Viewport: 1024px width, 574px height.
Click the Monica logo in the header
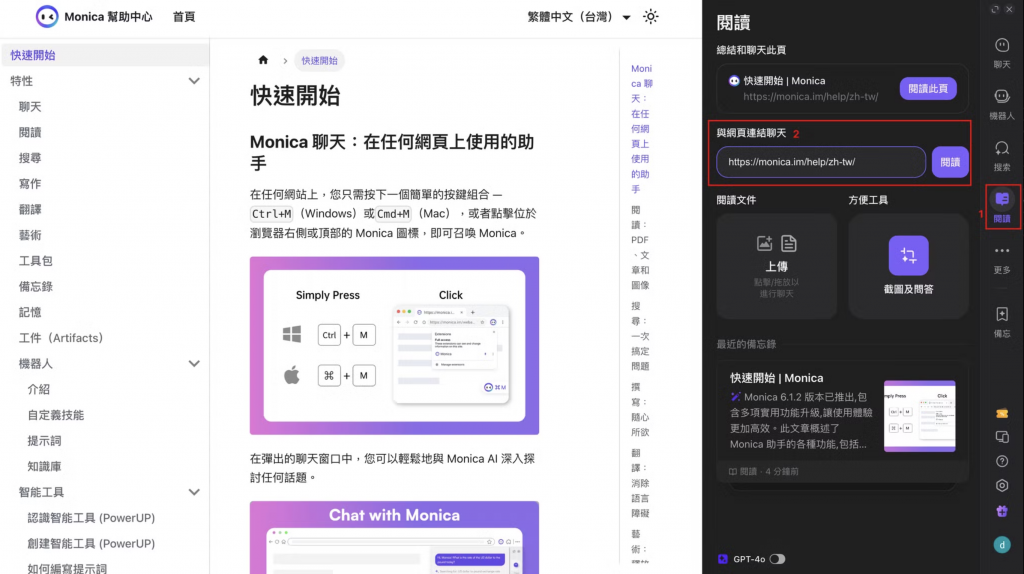tap(47, 16)
